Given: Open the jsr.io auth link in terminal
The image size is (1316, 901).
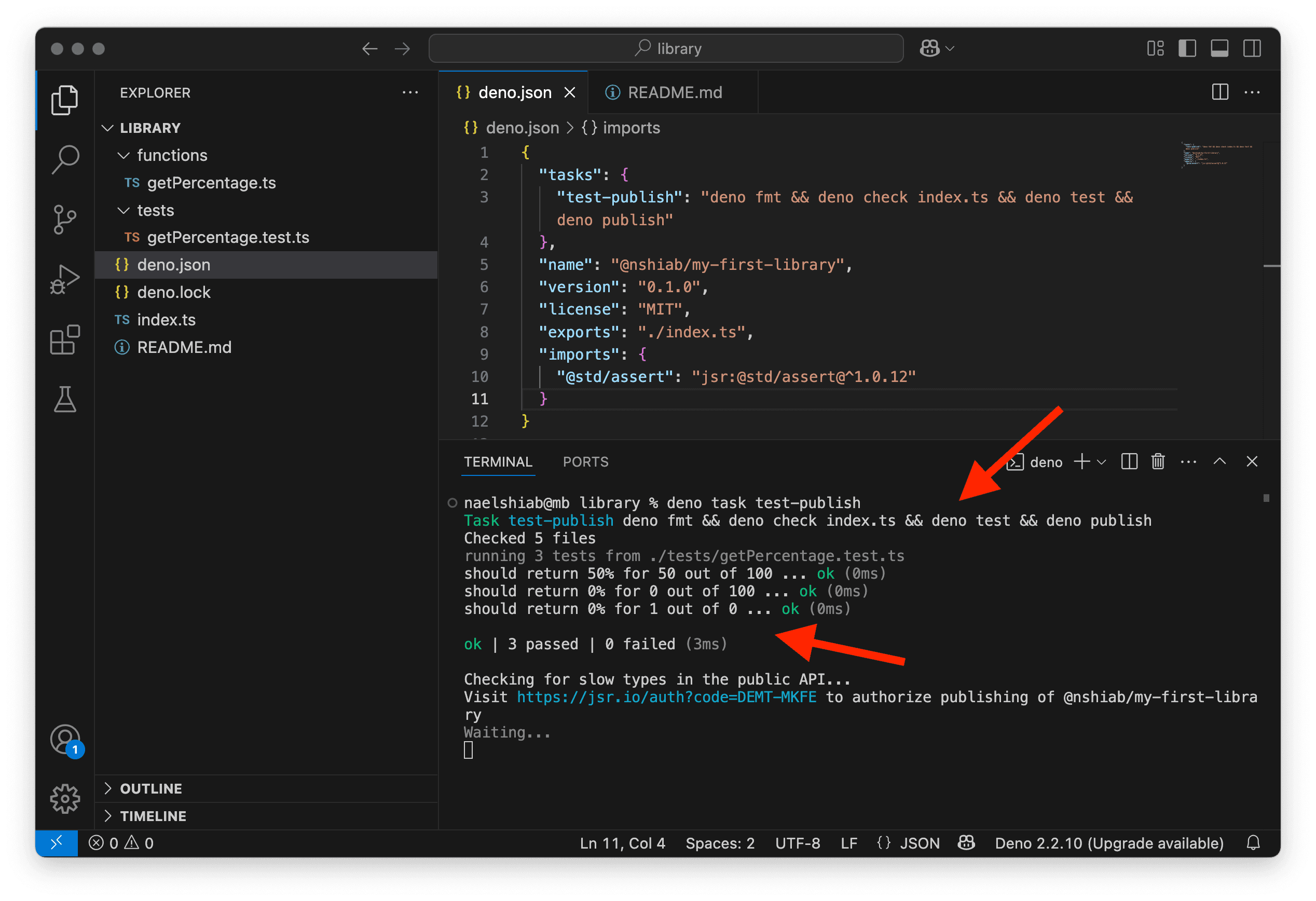Looking at the screenshot, I should 666,697.
